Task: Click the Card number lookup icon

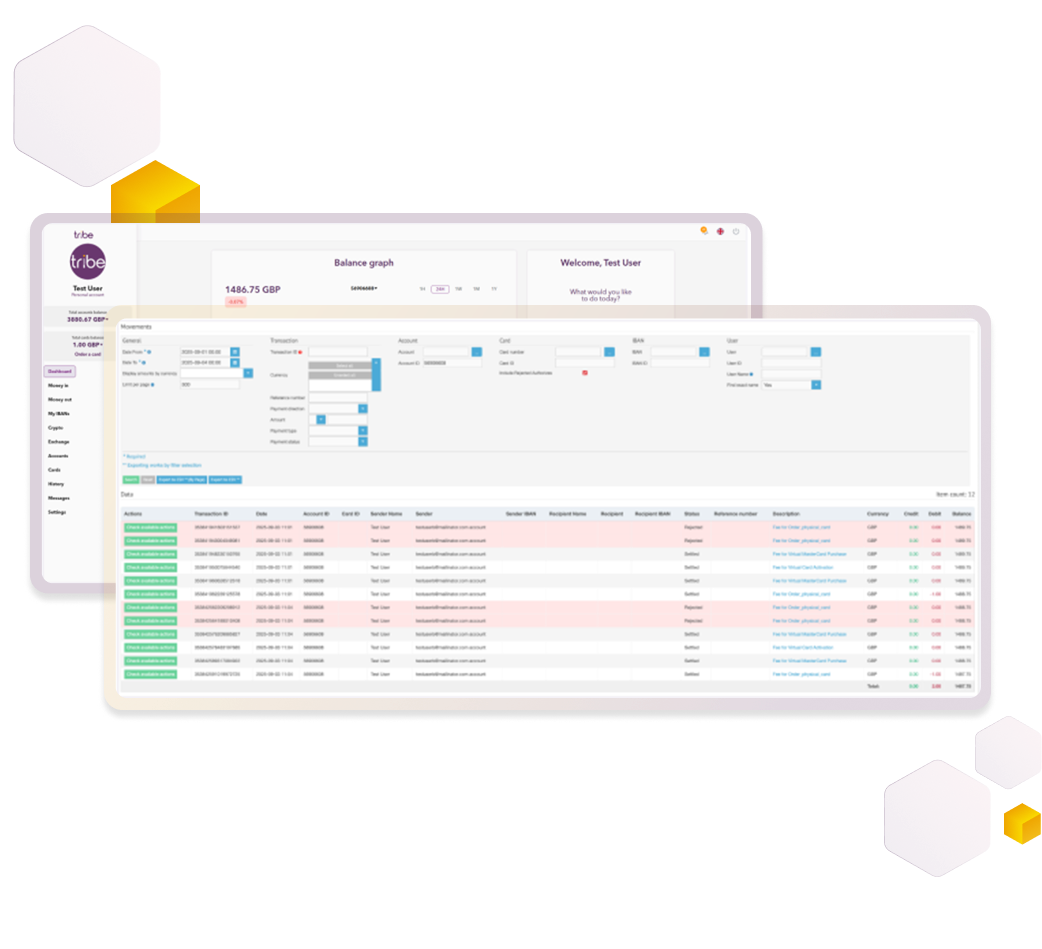Action: coord(609,350)
